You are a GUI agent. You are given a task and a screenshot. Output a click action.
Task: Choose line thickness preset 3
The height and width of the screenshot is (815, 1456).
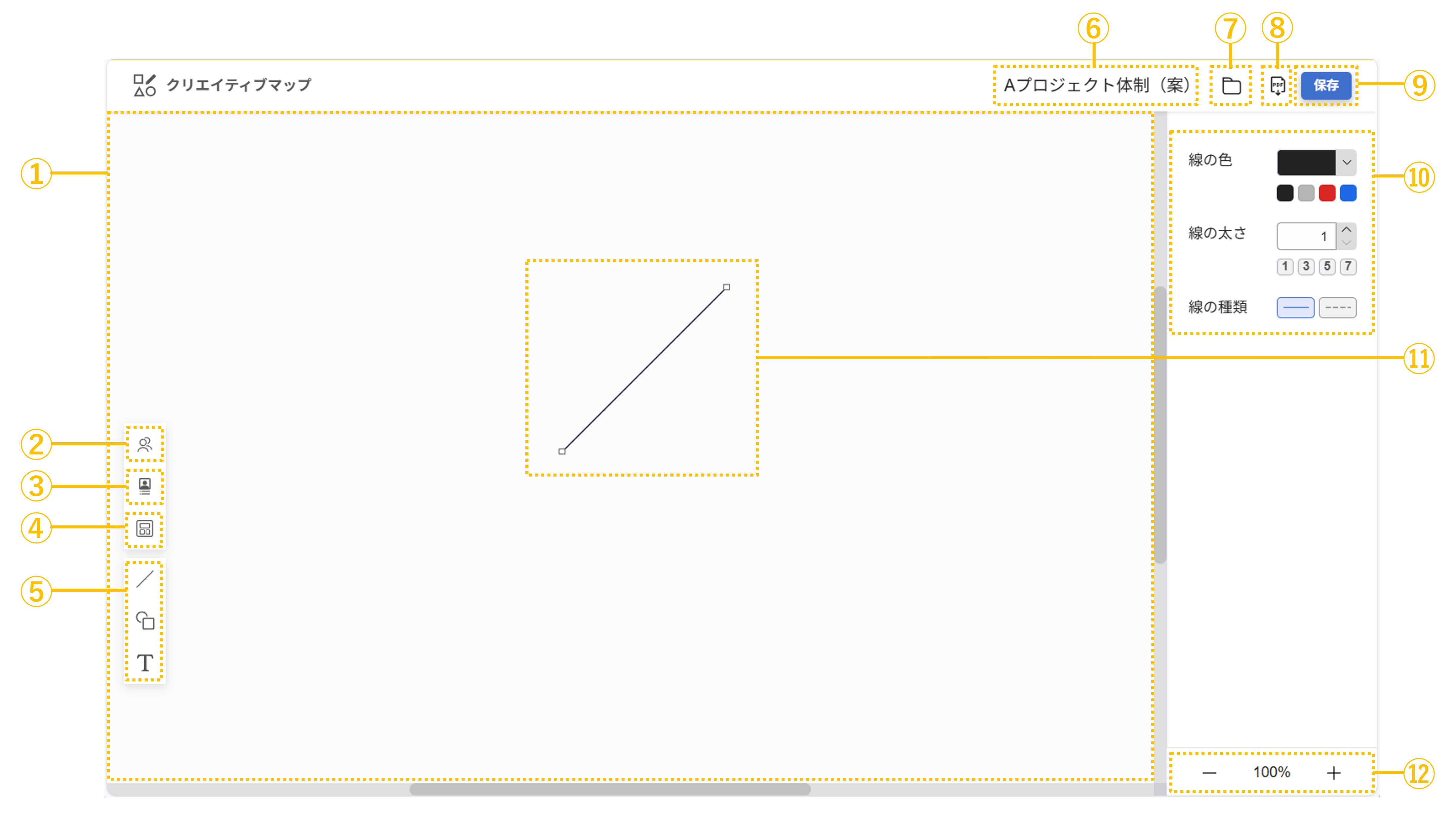(1306, 266)
